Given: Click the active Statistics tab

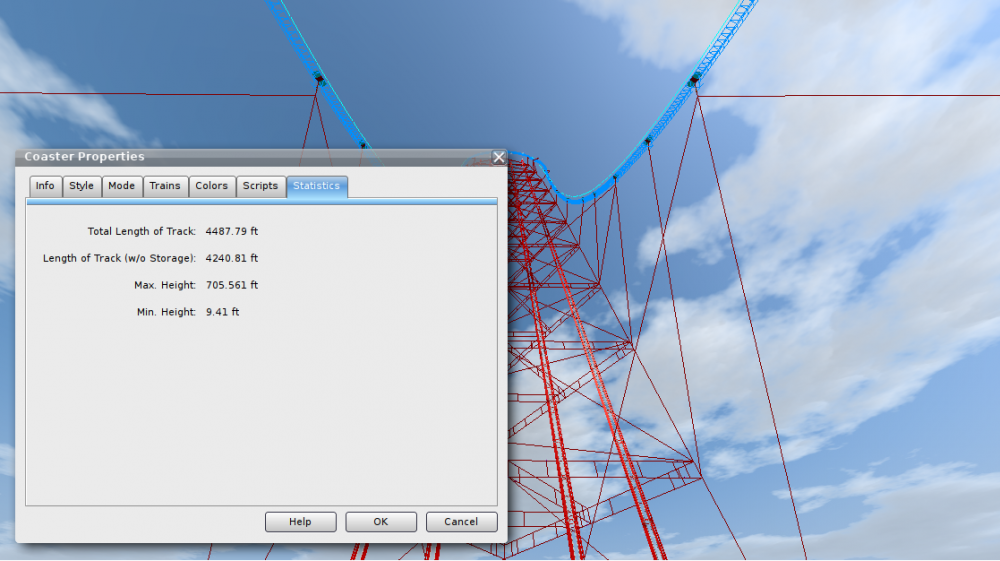Looking at the screenshot, I should [316, 186].
